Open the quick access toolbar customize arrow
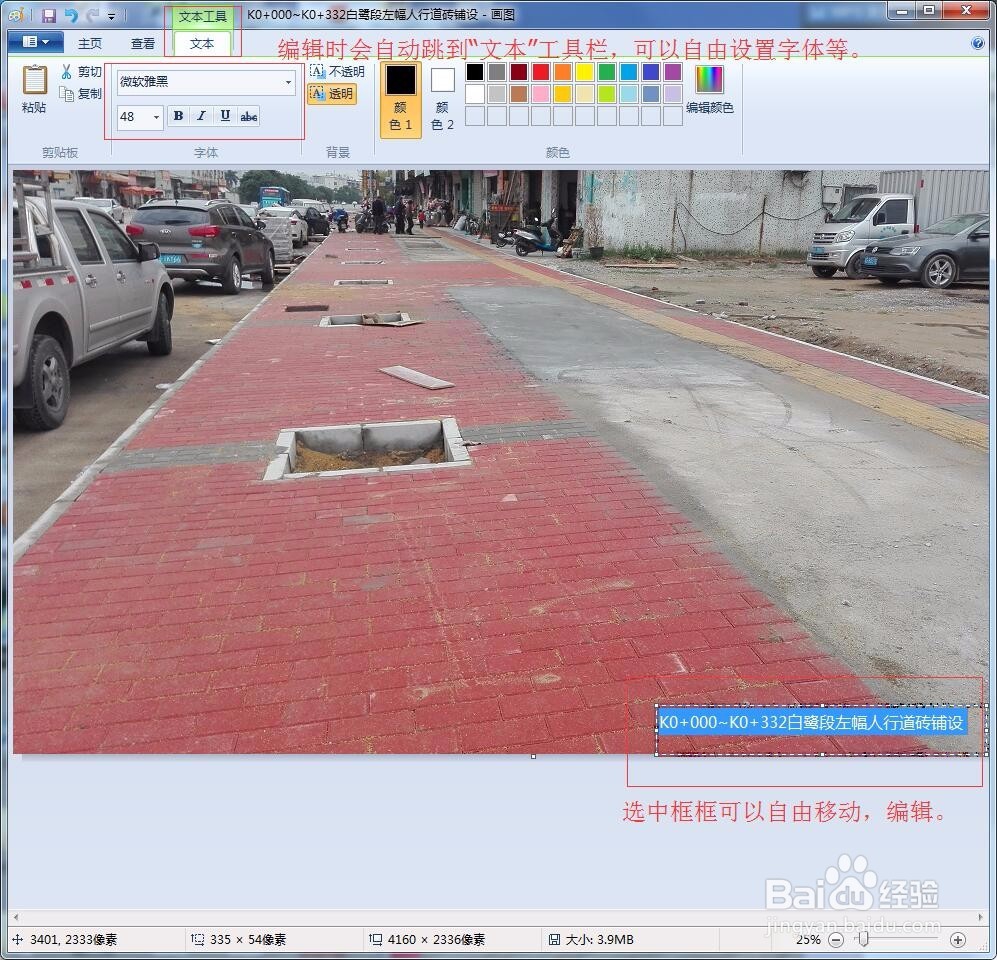The width and height of the screenshot is (997, 960). [112, 16]
